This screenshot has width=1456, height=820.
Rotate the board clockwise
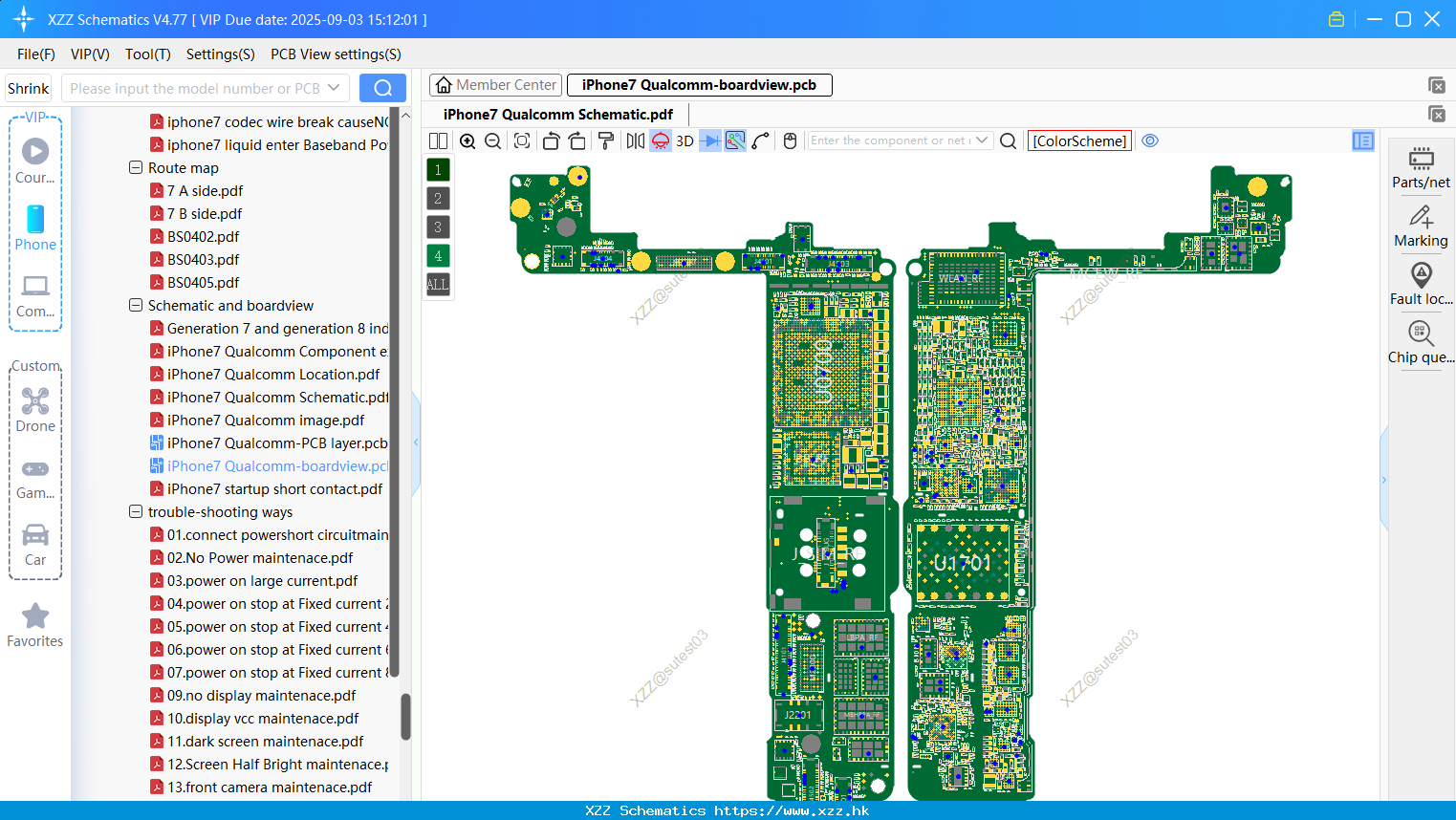pyautogui.click(x=577, y=140)
